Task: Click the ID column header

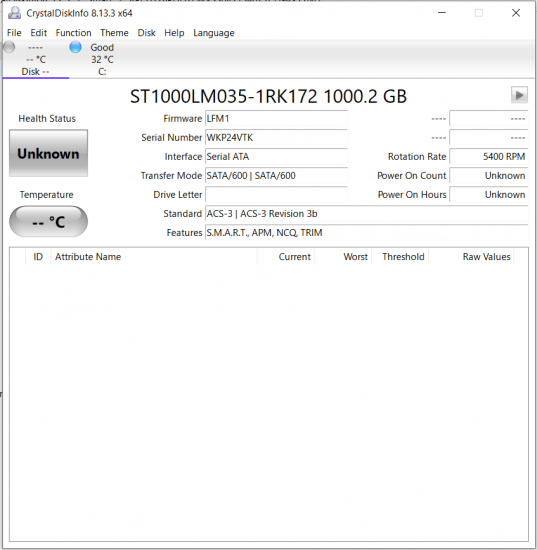Action: 38,257
